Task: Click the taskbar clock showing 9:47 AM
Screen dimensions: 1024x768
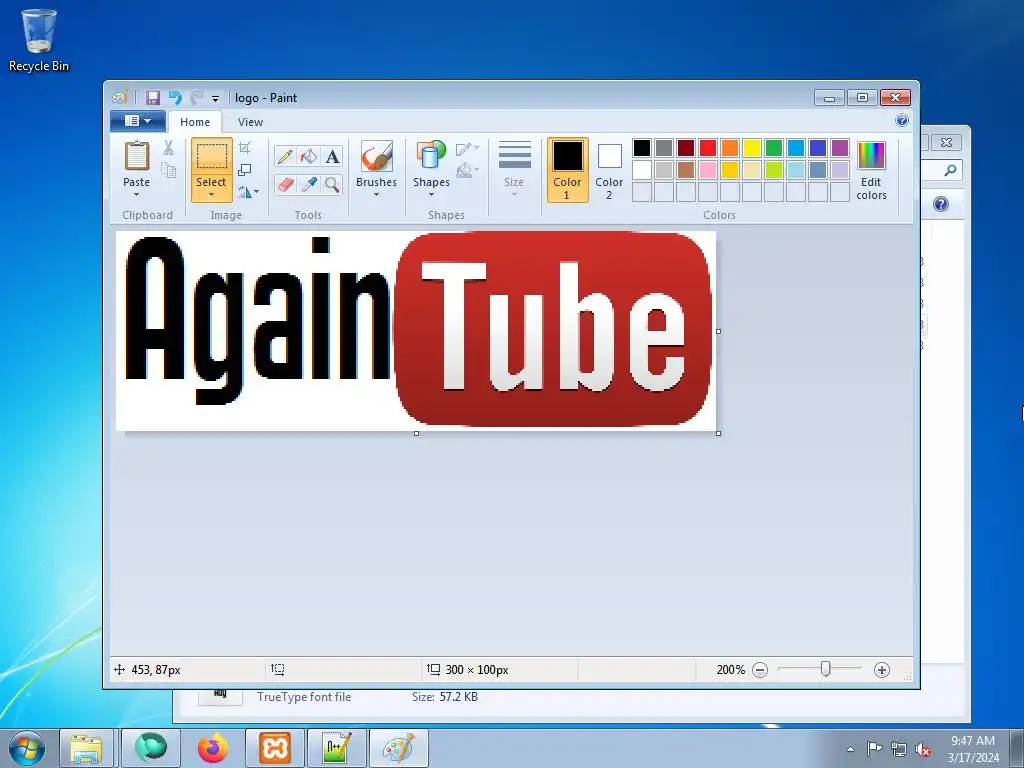Action: pos(973,748)
